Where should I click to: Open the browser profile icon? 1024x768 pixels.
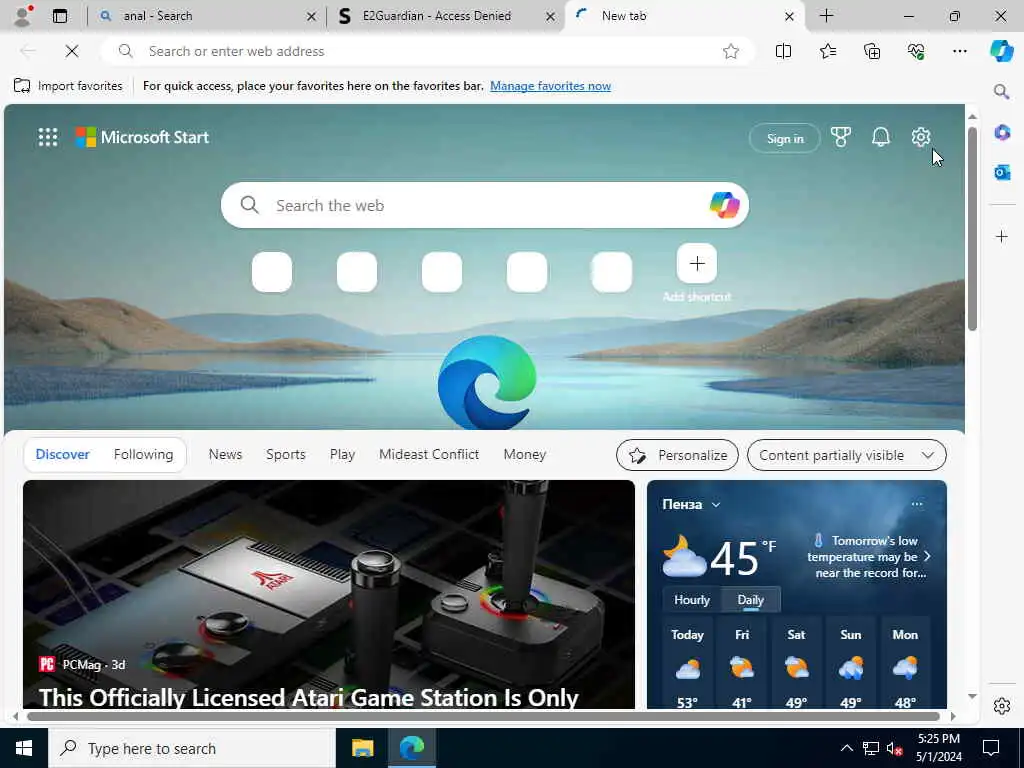pos(23,16)
